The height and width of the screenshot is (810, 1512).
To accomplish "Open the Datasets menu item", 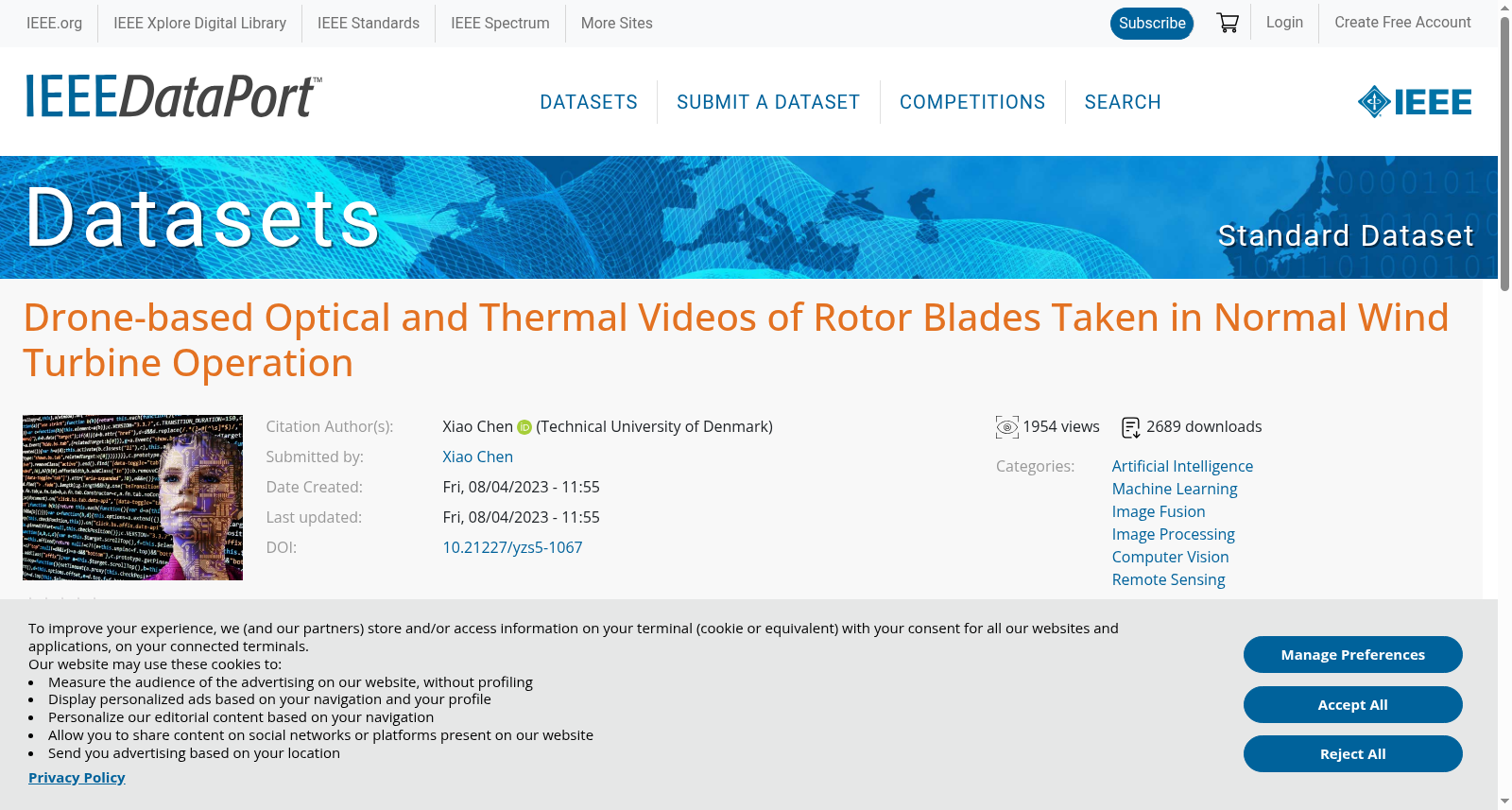I will coord(589,102).
